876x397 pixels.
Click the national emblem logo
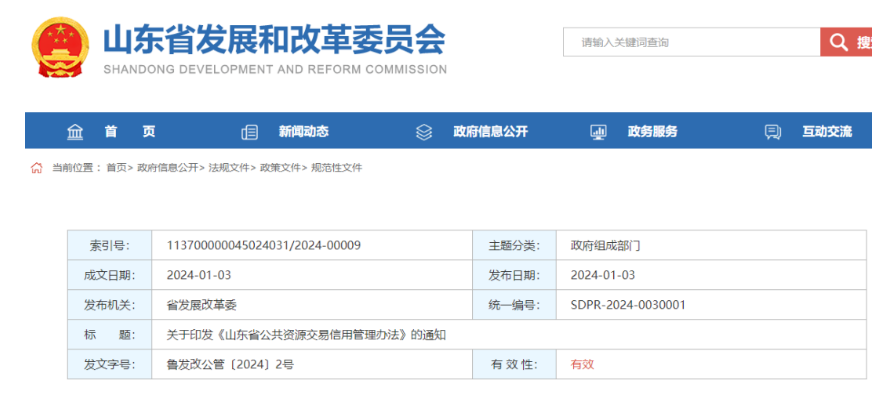[60, 47]
